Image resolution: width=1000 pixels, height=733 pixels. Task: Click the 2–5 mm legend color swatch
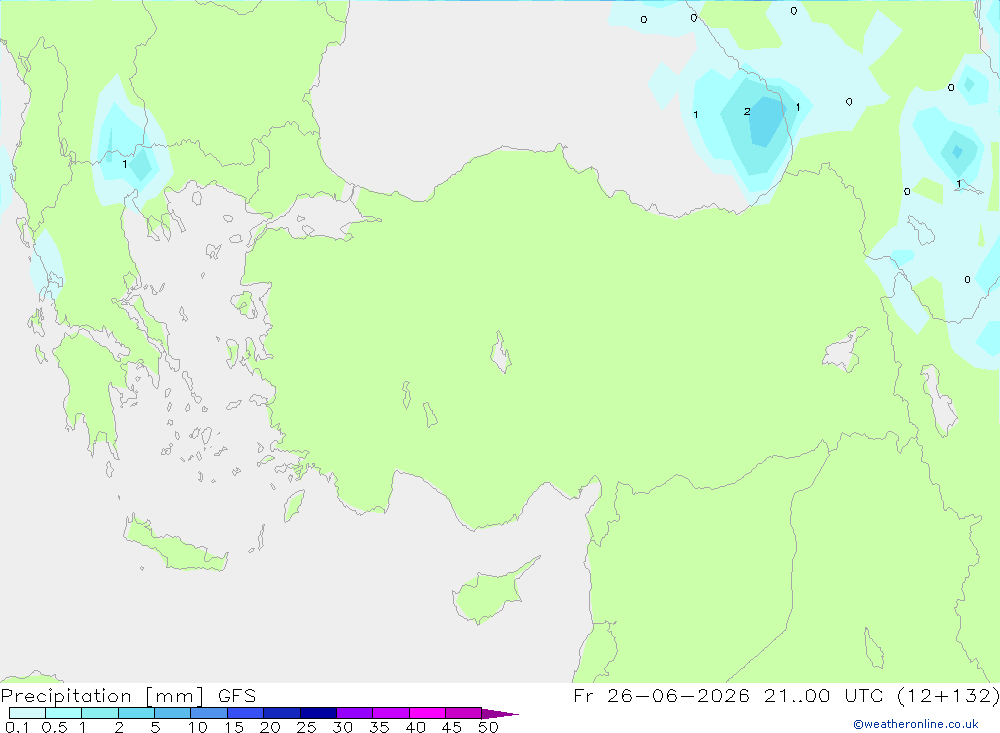(x=136, y=713)
